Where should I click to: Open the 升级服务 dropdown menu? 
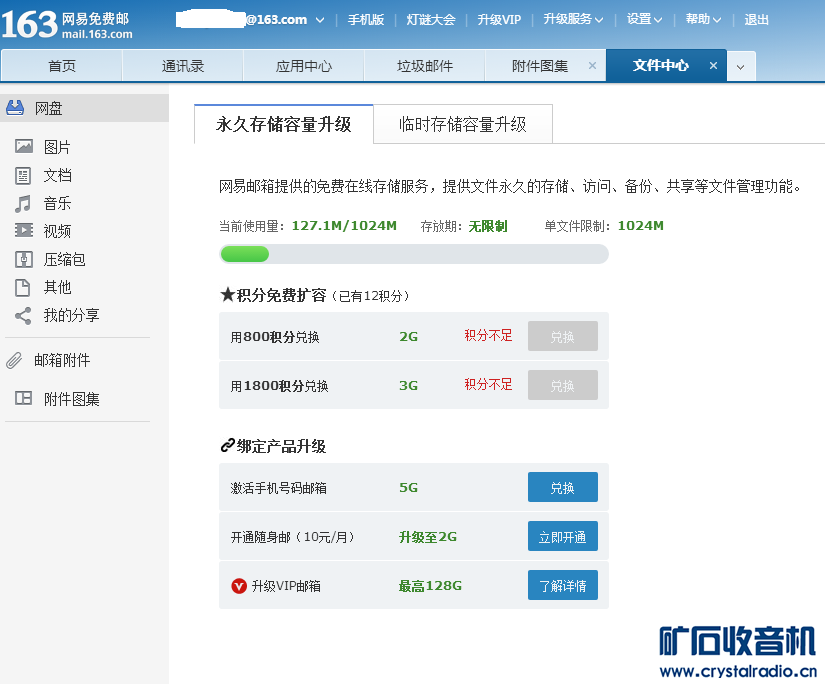point(573,19)
